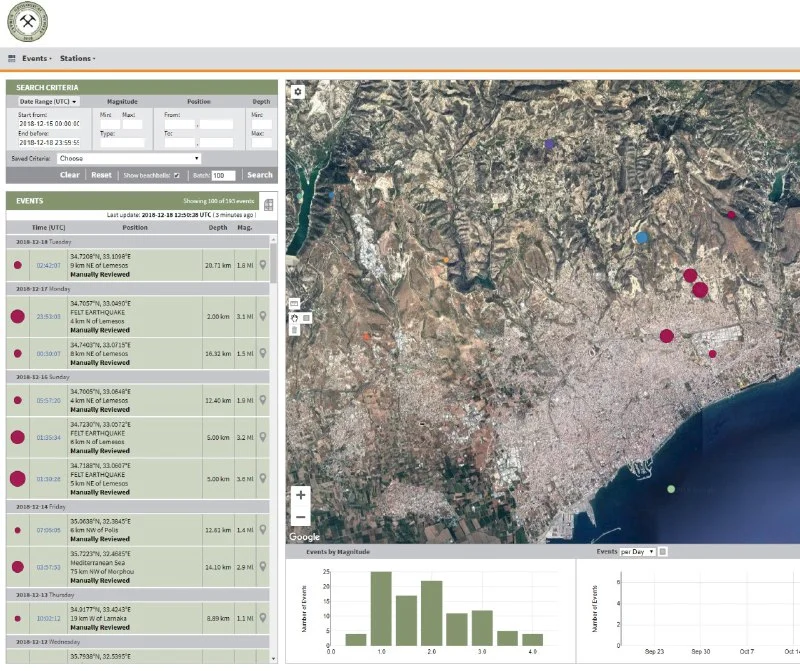Open the Events per Day dropdown

637,552
